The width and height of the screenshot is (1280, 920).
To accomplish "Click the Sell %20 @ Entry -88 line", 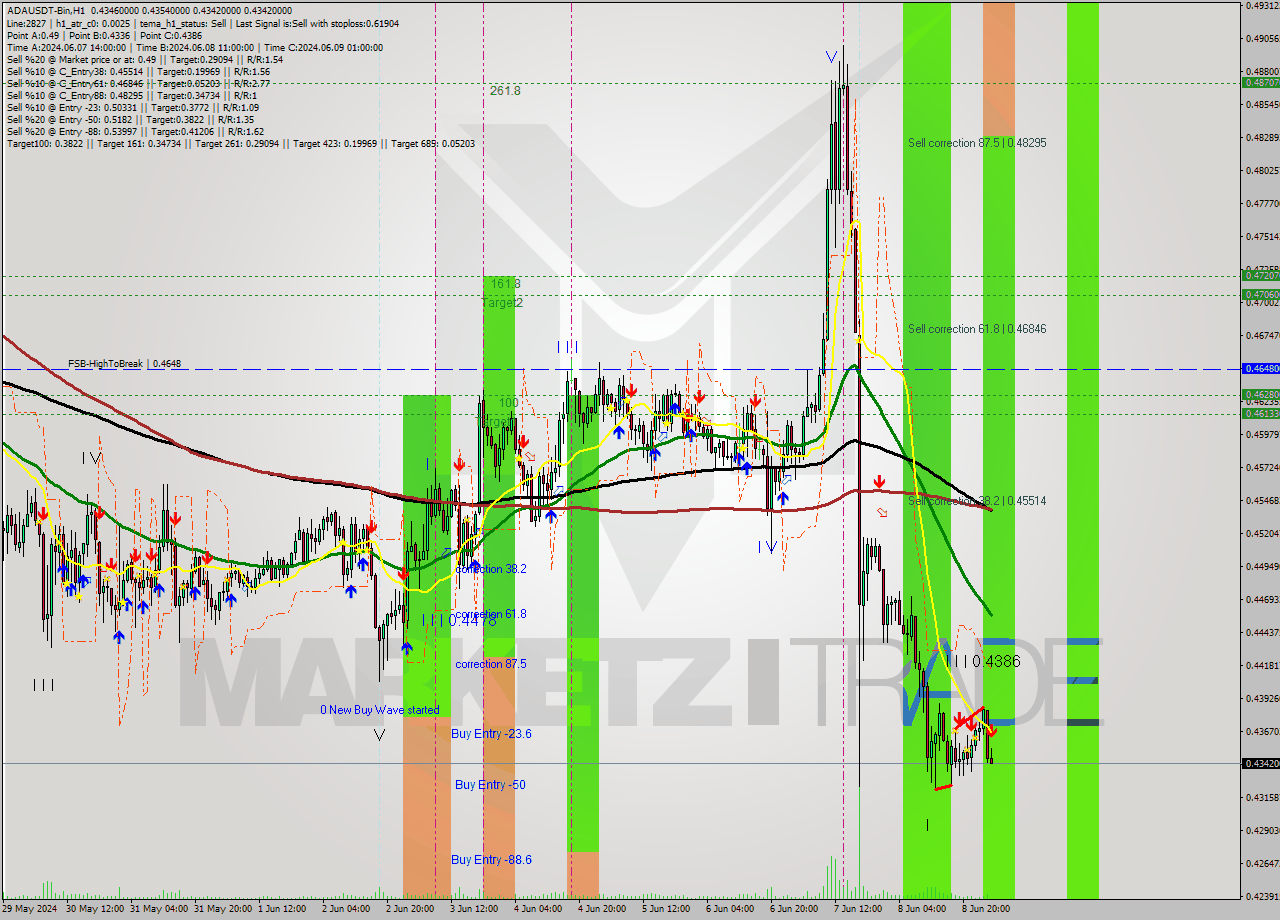I will (x=135, y=132).
